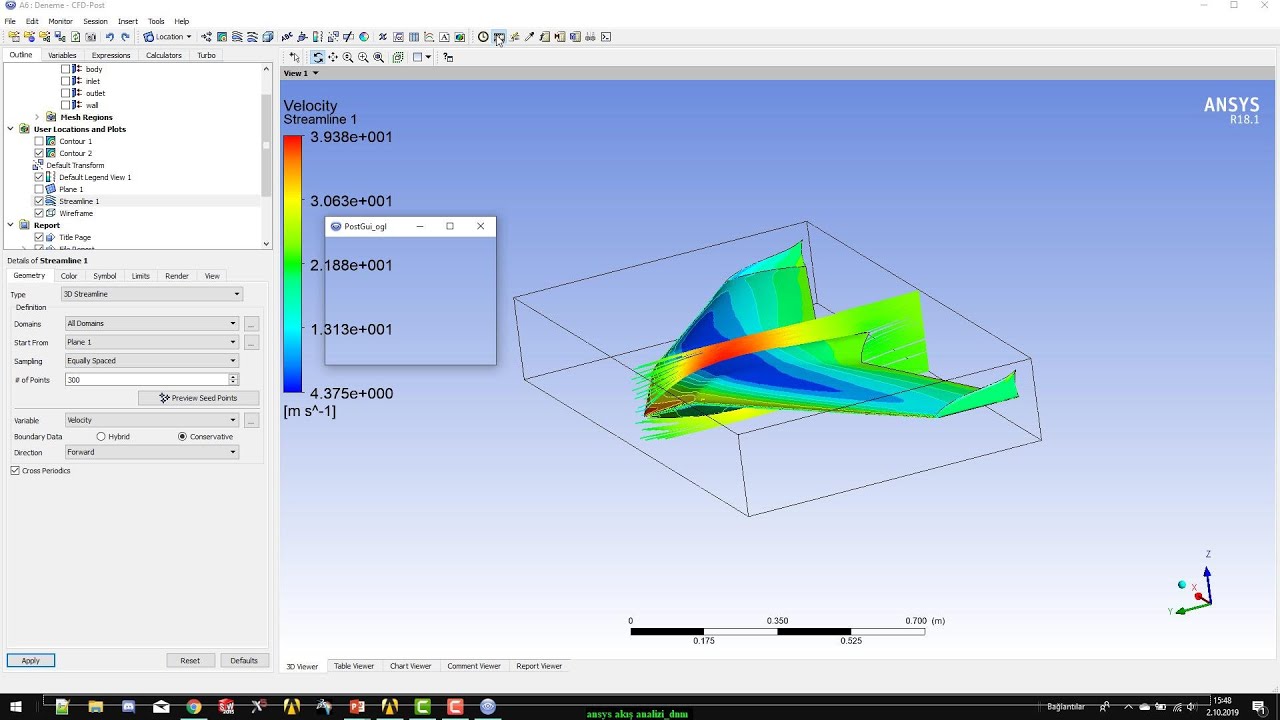Hide the Wireframe via its checkbox

39,213
